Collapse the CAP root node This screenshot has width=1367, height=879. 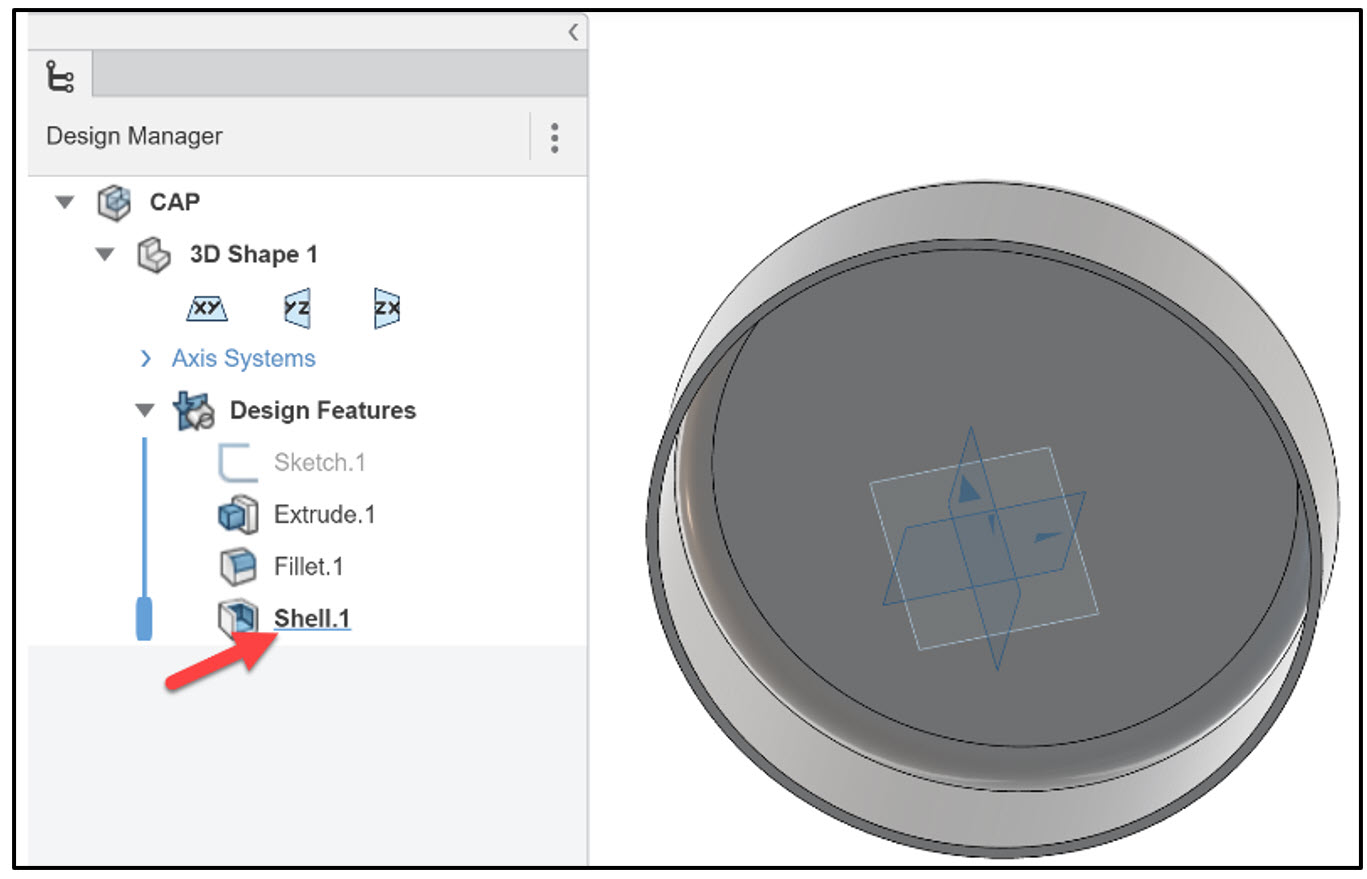65,202
